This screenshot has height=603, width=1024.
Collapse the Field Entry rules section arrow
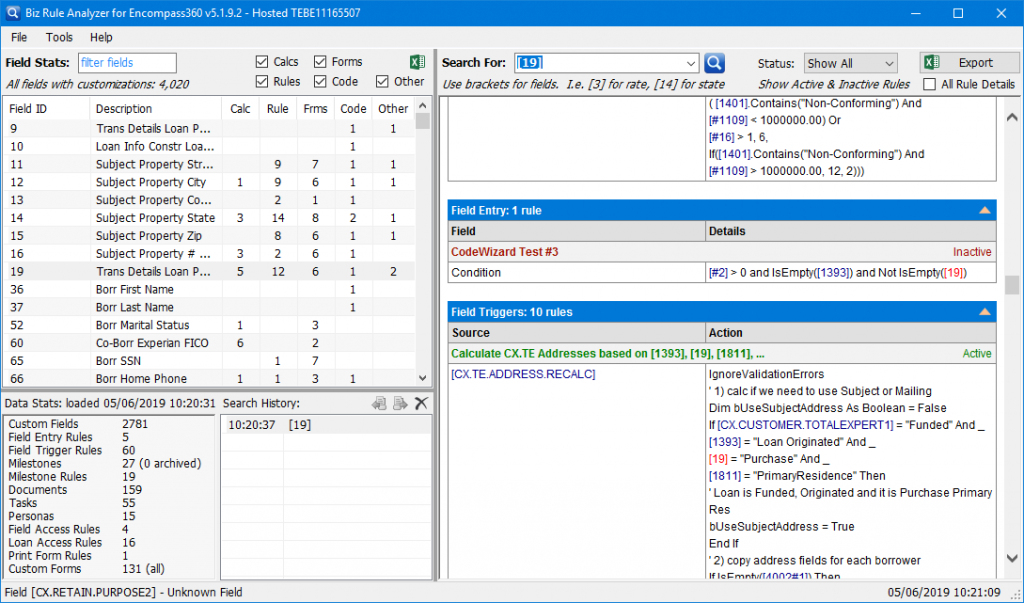pyautogui.click(x=984, y=211)
